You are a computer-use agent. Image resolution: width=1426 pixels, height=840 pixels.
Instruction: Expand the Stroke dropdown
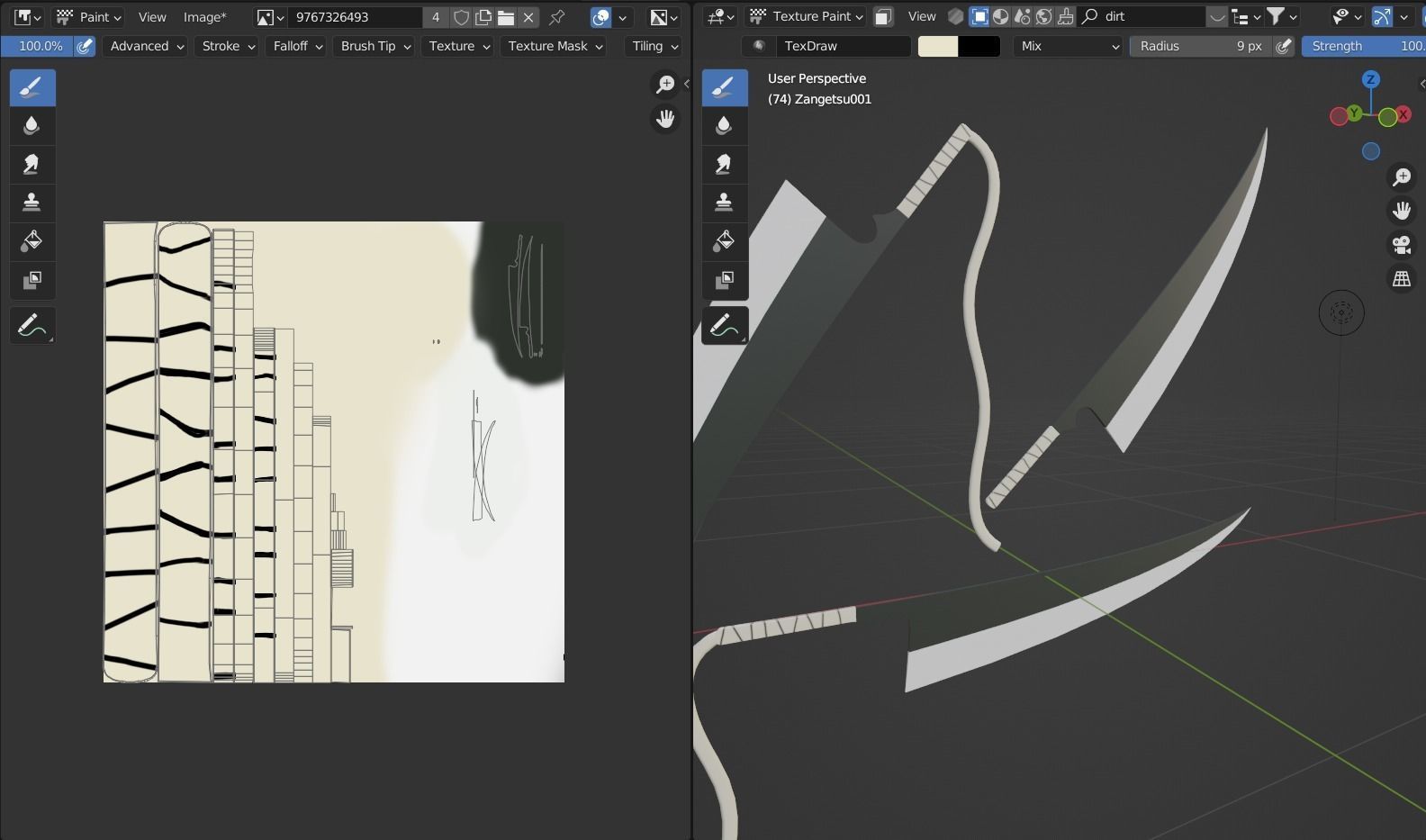(229, 46)
